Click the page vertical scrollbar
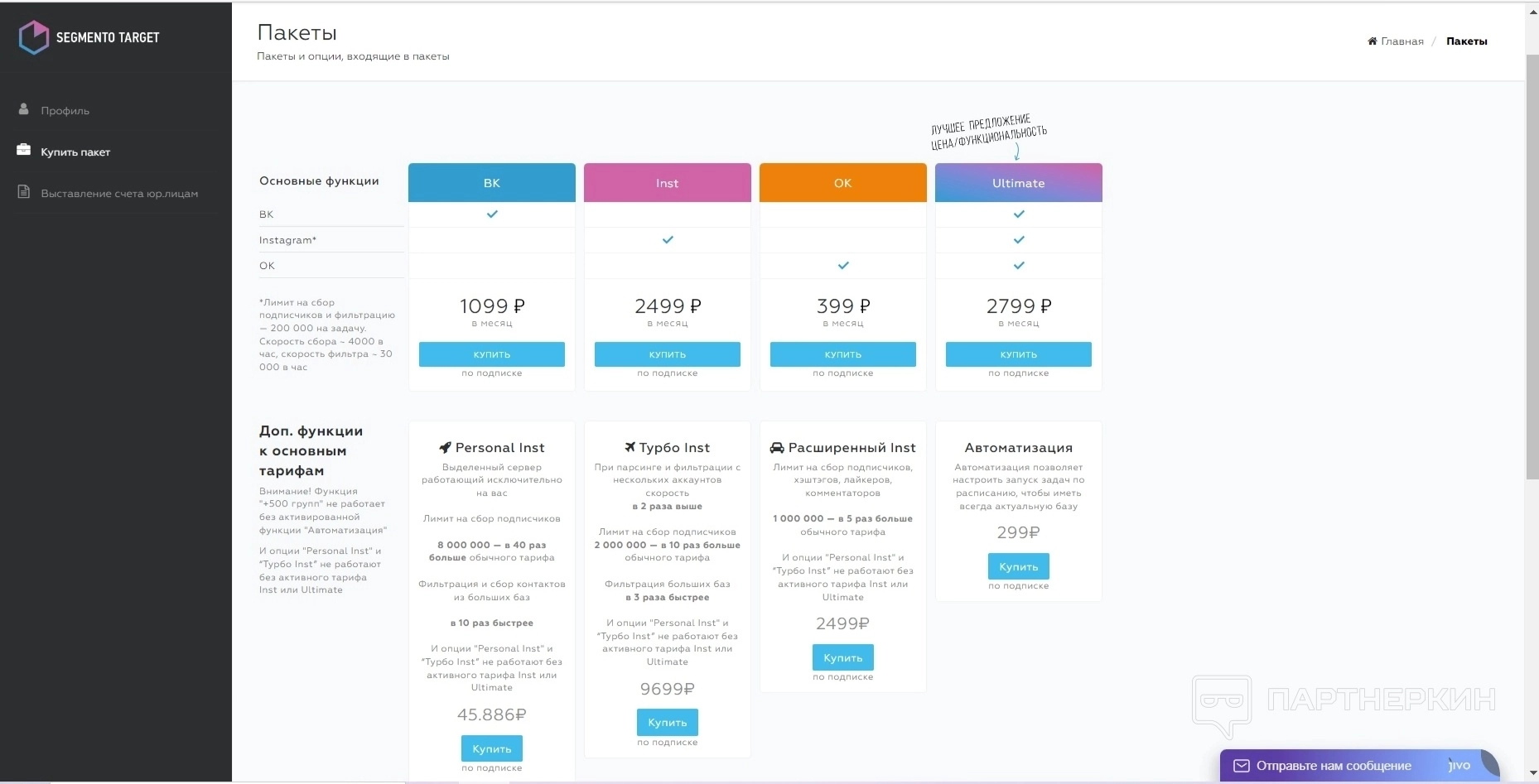This screenshot has height=784, width=1539. click(1532, 265)
